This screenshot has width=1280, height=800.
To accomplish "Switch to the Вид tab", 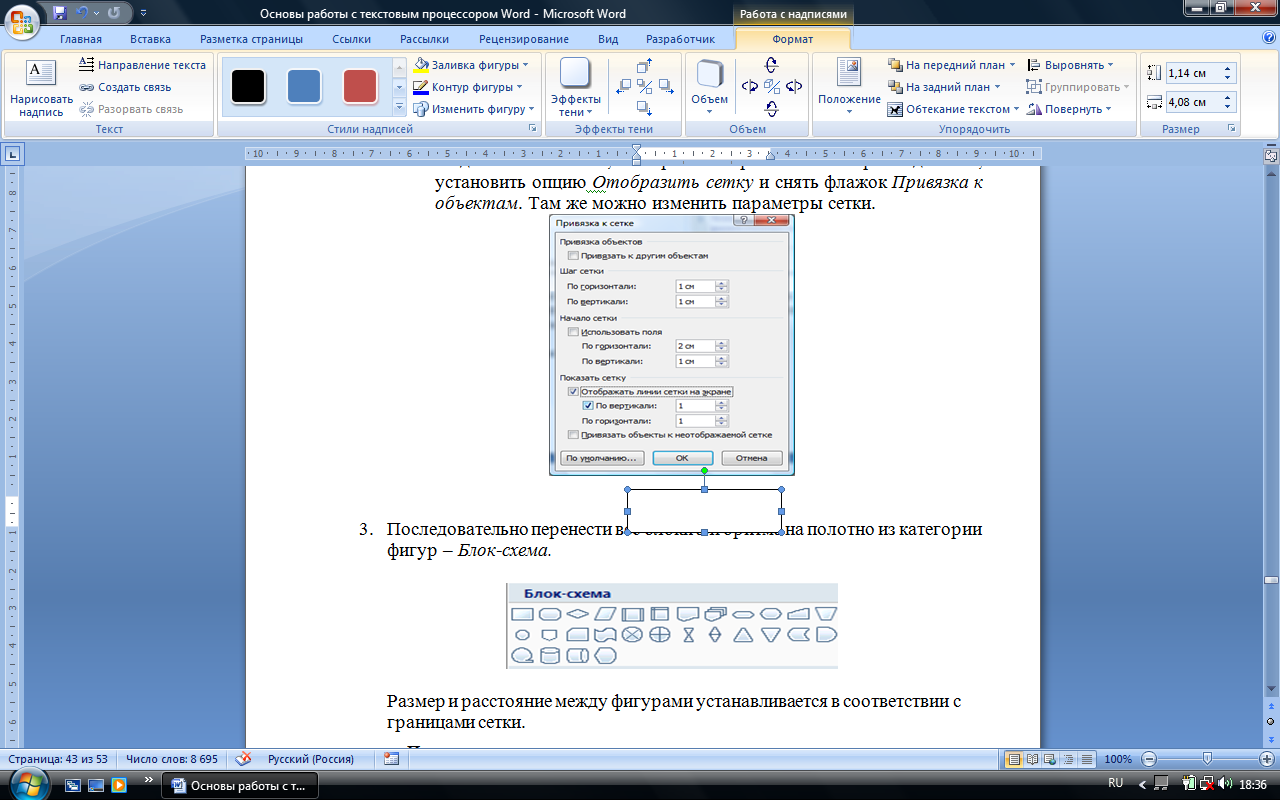I will [x=608, y=39].
